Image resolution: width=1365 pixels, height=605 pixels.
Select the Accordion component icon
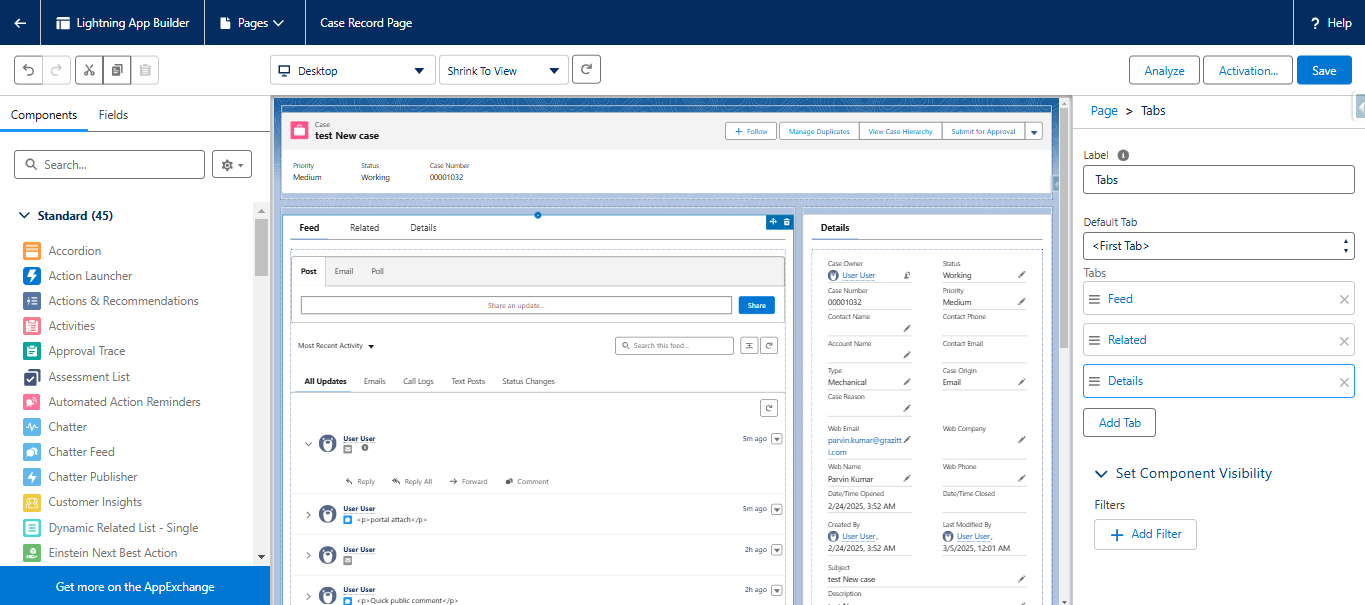(x=31, y=251)
